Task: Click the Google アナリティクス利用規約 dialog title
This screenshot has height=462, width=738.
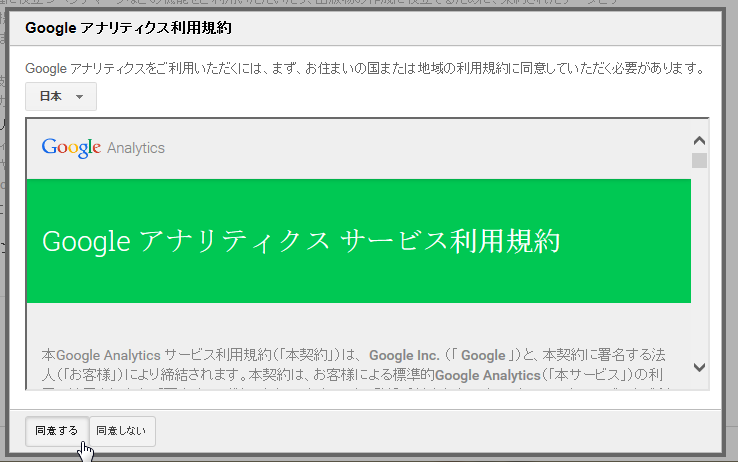Action: (128, 28)
